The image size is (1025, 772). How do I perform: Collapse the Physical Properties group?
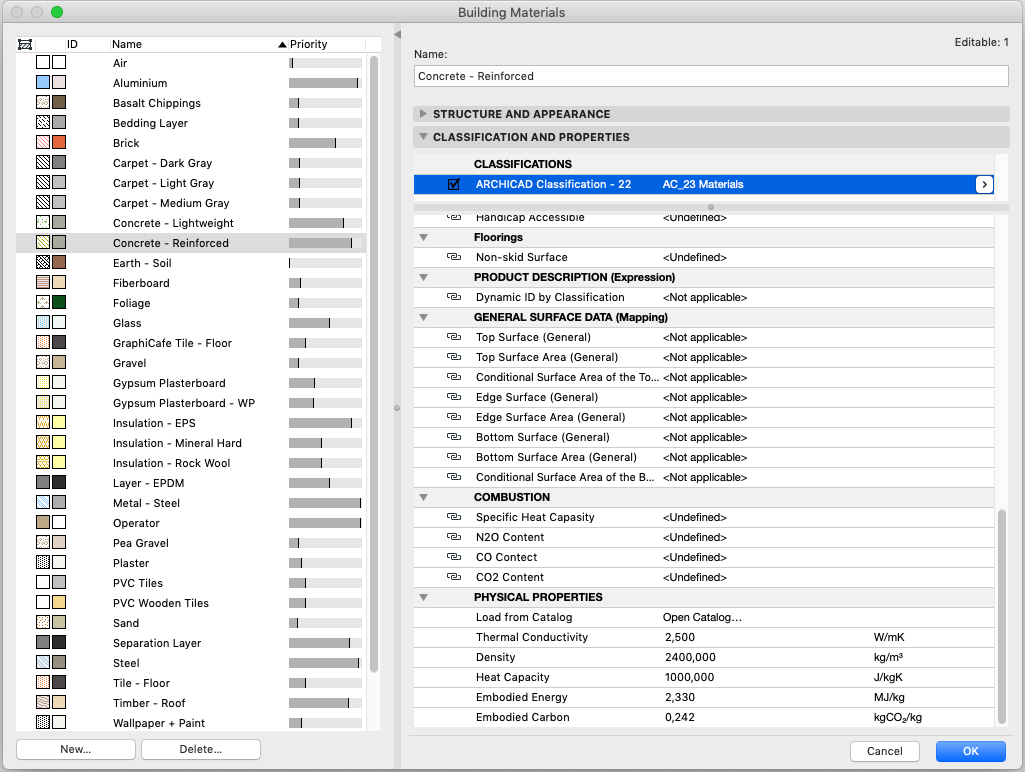pos(424,597)
